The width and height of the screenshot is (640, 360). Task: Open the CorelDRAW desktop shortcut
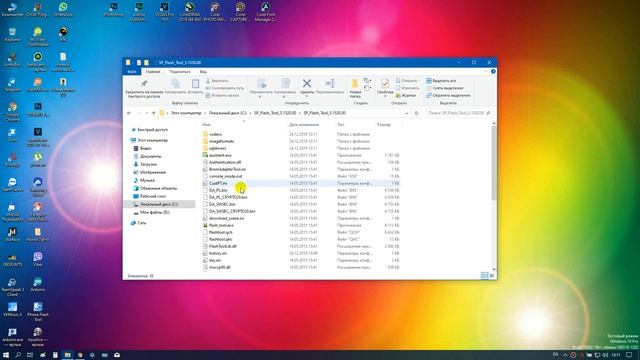point(189,11)
